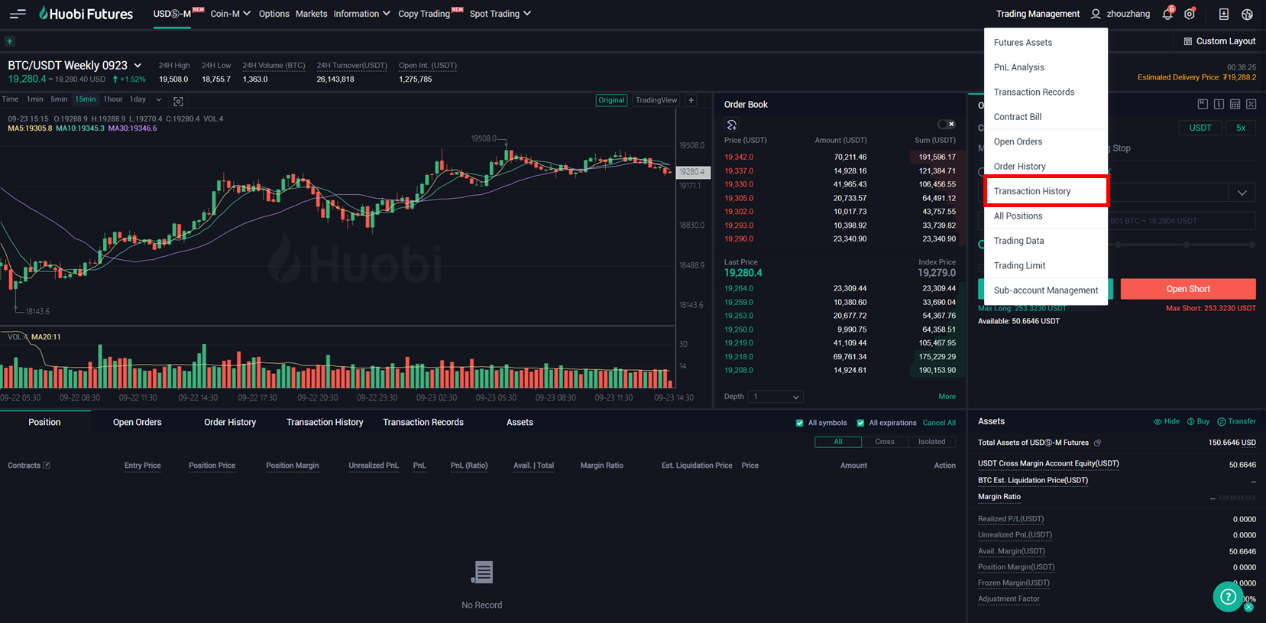The image size is (1266, 623).
Task: Open the language globe icon
Action: coord(1247,14)
